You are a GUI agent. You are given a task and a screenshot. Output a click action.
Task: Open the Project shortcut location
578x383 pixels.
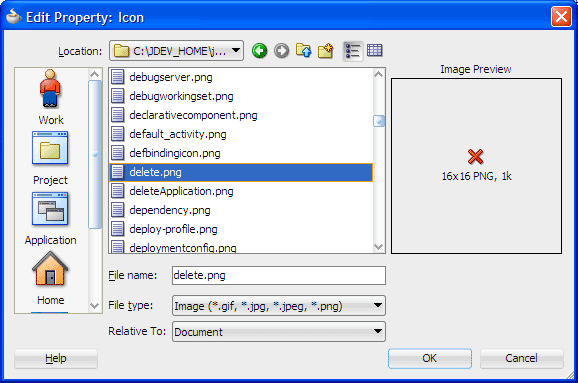click(x=51, y=158)
